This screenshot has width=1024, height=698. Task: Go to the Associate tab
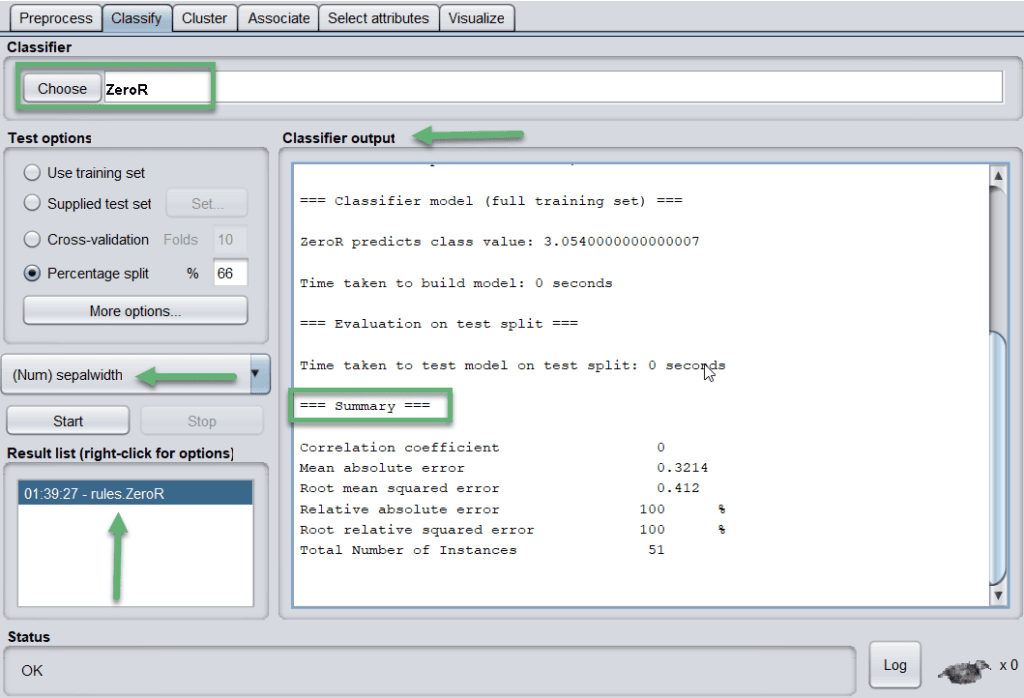tap(278, 18)
